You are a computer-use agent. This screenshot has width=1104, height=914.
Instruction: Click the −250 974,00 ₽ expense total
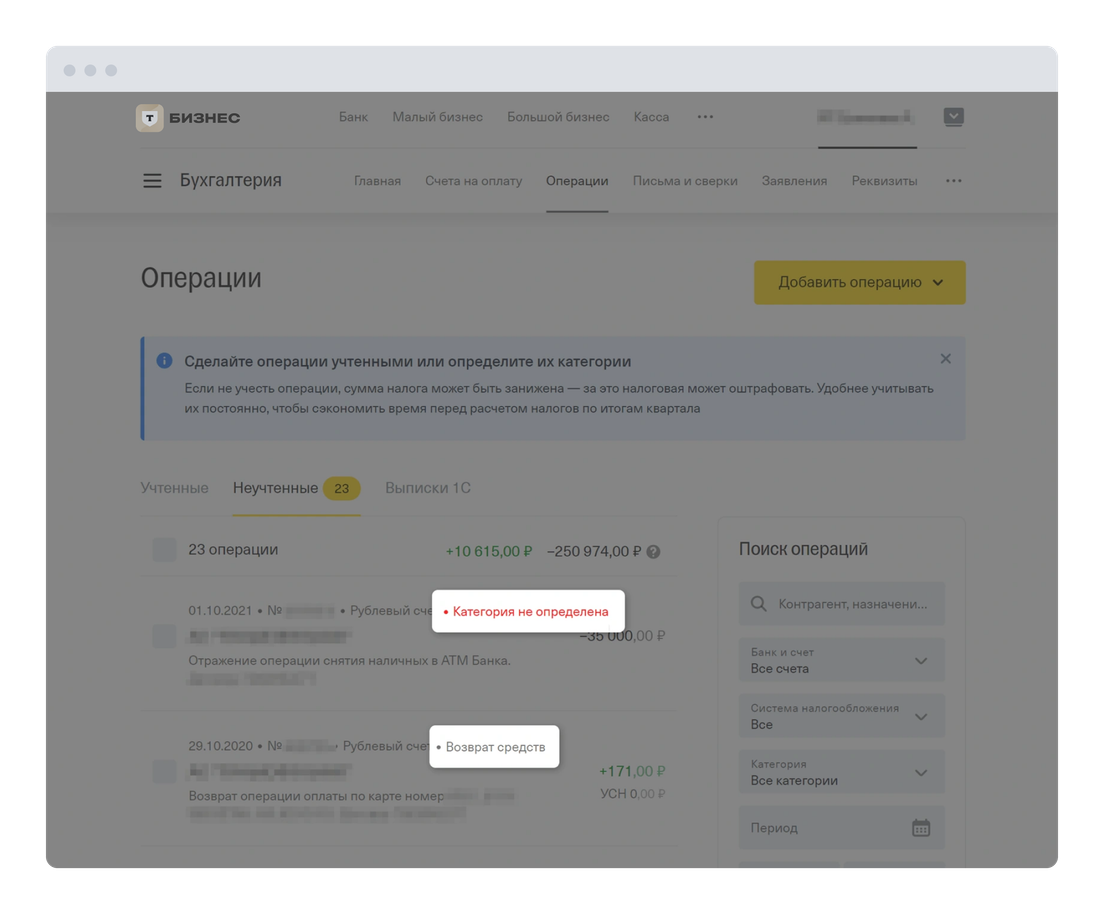(594, 551)
